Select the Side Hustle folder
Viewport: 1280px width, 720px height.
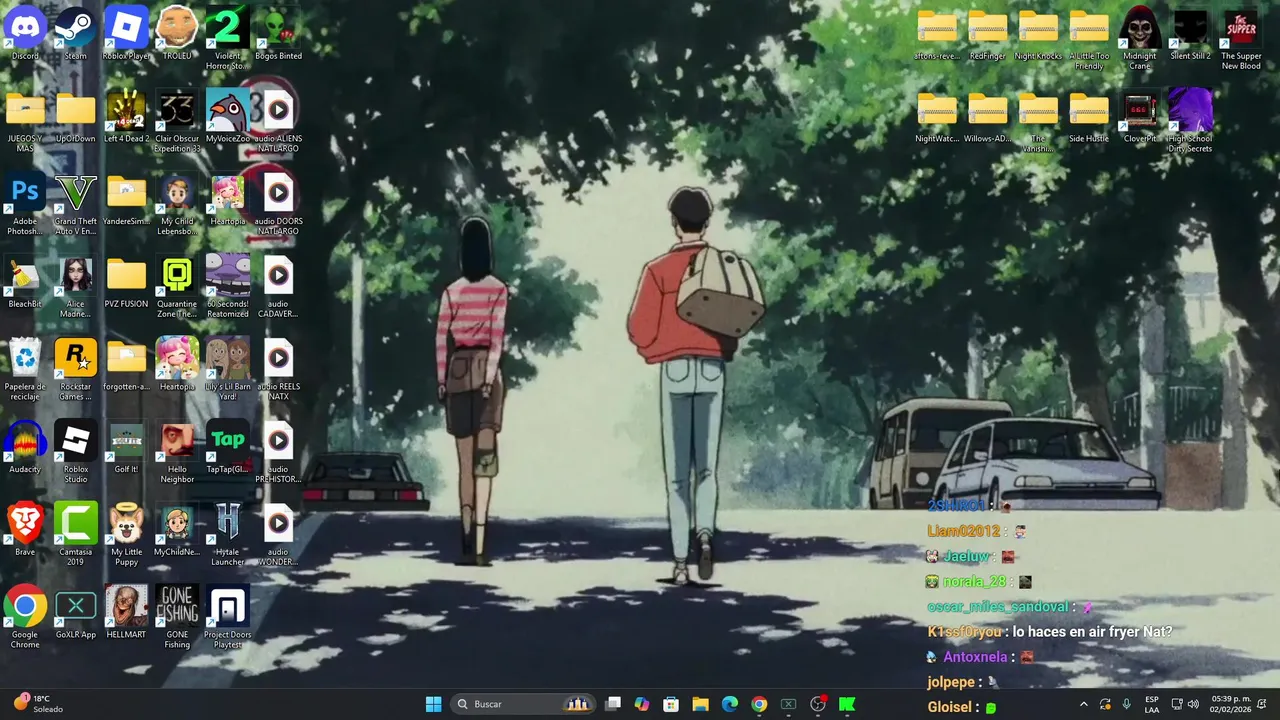(x=1089, y=117)
